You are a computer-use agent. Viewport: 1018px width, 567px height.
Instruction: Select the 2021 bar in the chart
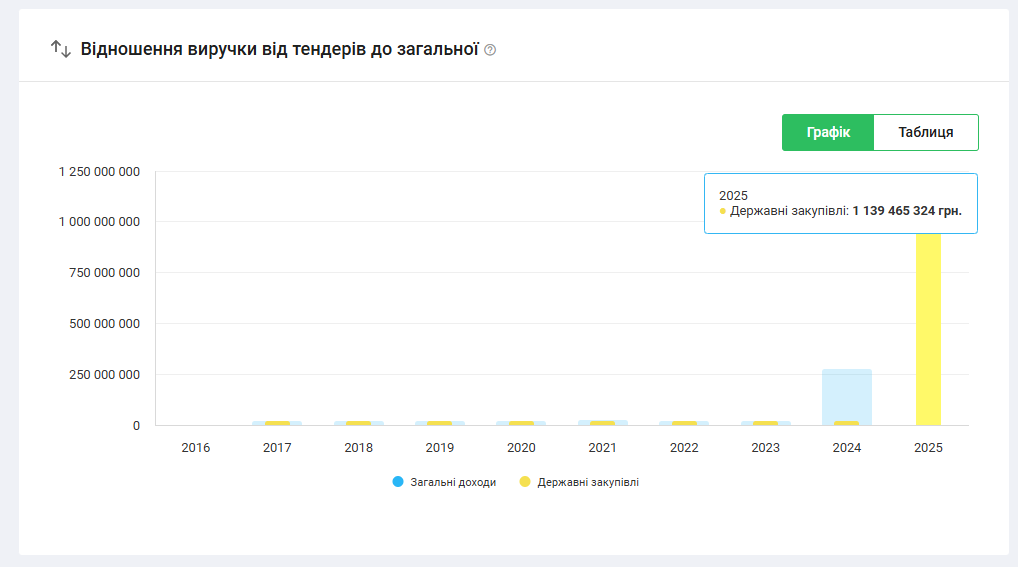602,423
